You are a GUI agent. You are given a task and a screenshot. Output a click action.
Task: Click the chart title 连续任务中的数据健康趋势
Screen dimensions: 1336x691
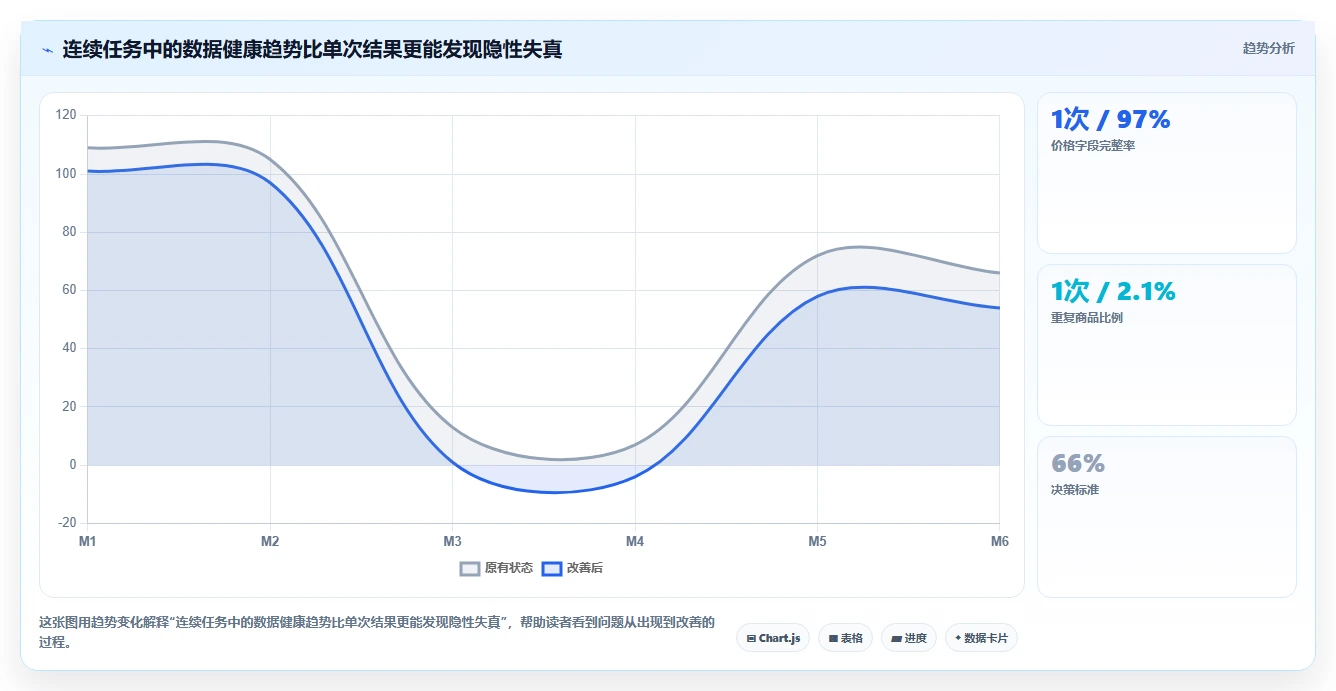tap(312, 49)
